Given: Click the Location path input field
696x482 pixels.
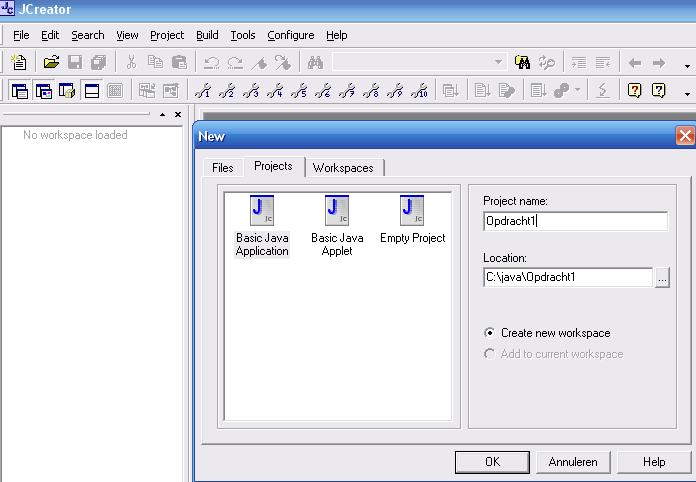Looking at the screenshot, I should click(x=568, y=277).
